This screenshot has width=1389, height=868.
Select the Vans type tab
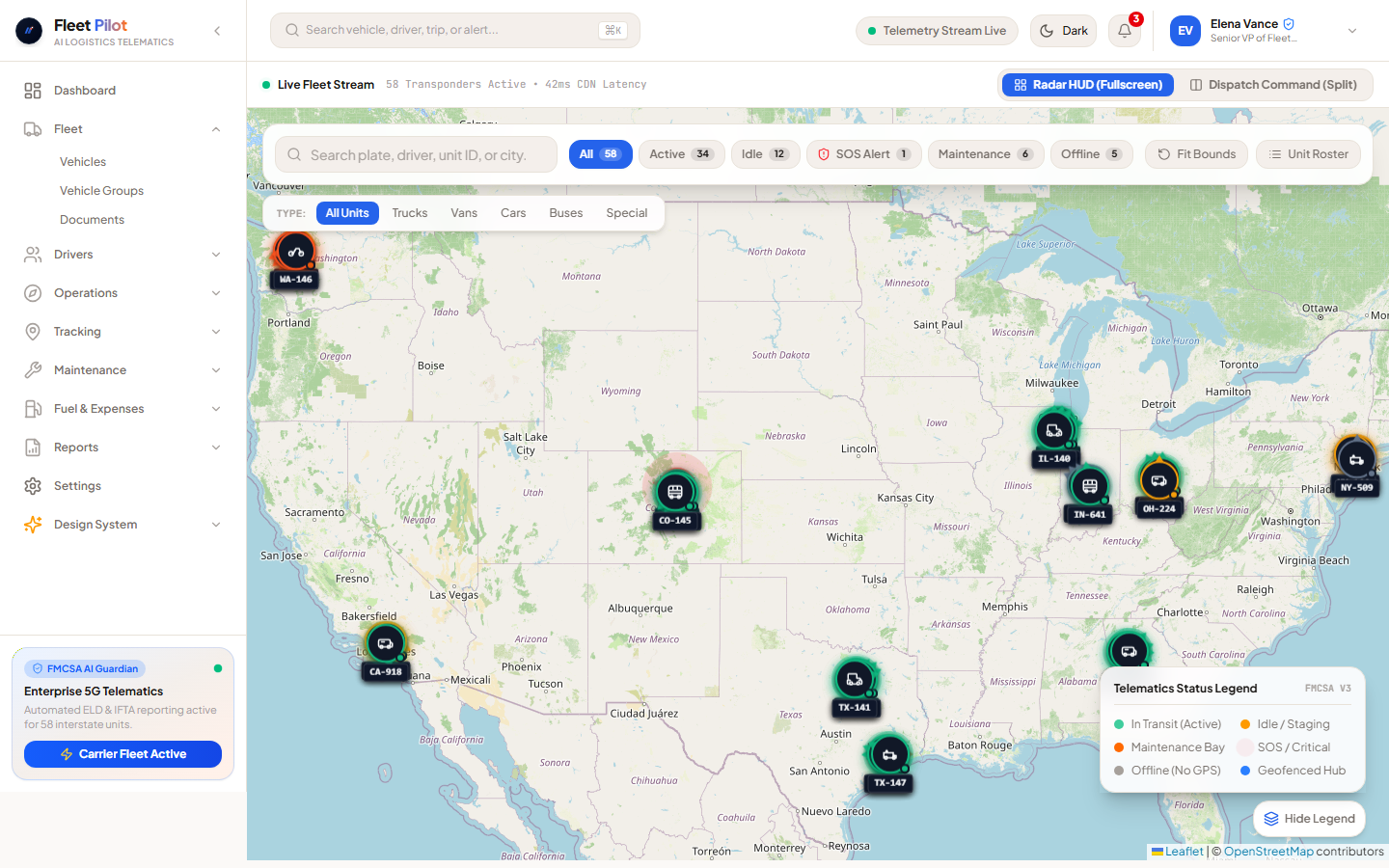[x=464, y=213]
